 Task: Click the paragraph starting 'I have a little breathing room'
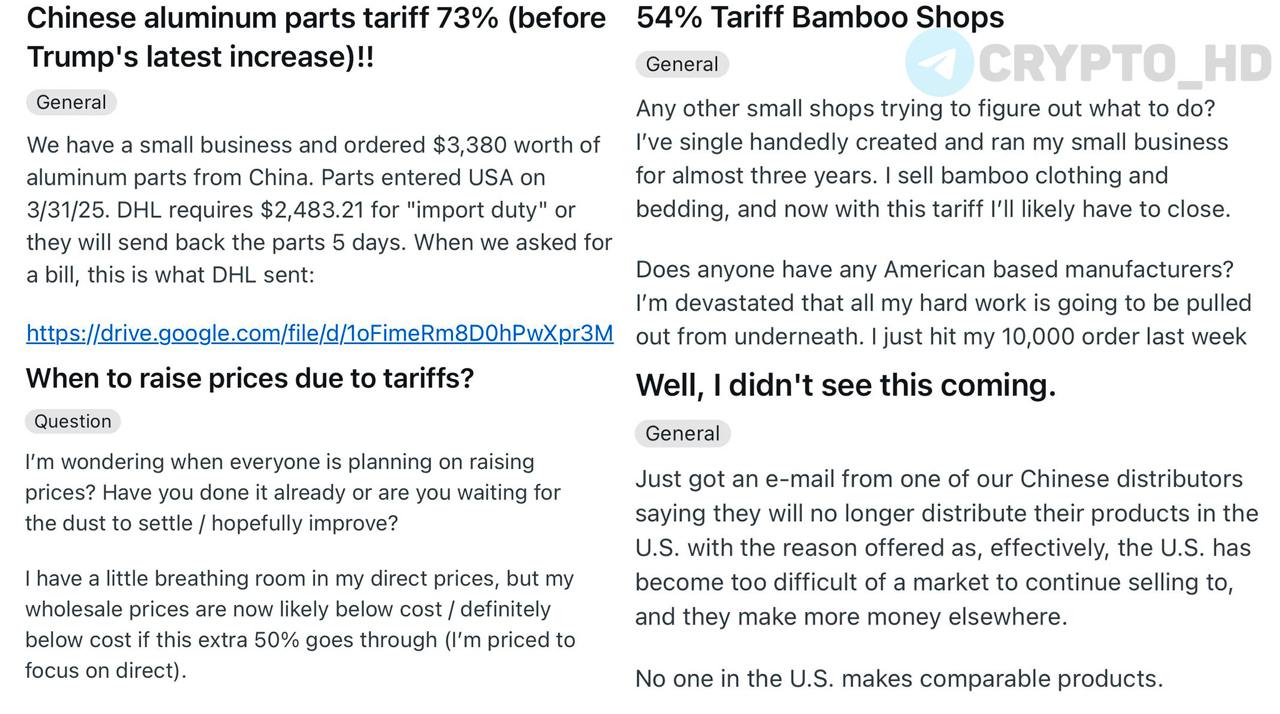click(300, 624)
